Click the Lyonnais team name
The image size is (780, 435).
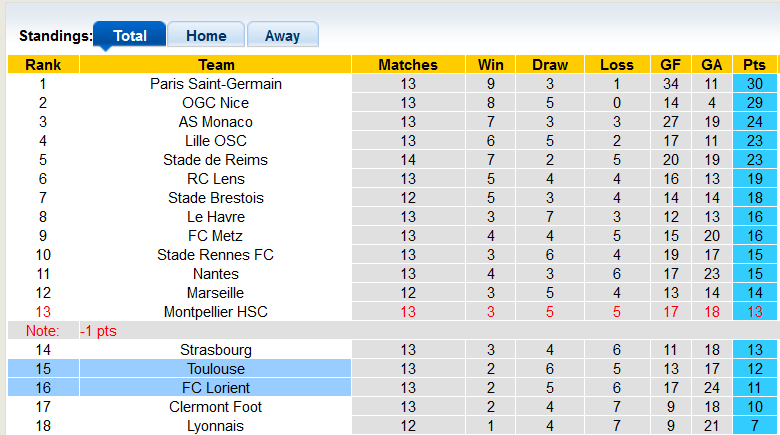(216, 426)
